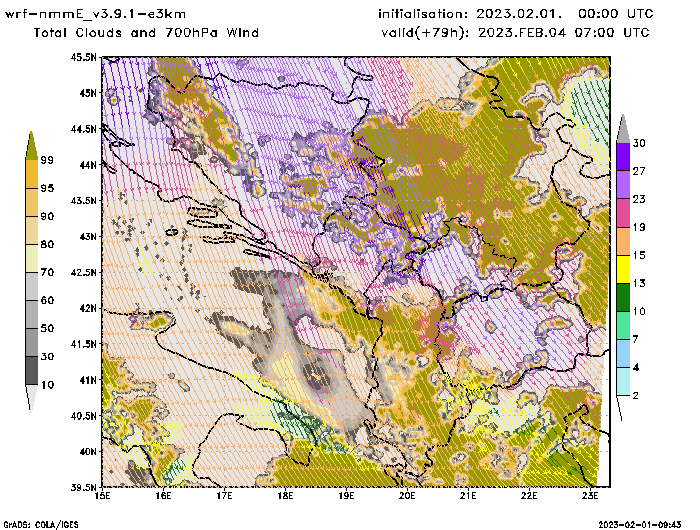The width and height of the screenshot is (700, 530).
Task: Click the 17E longitude label
Action: (225, 496)
